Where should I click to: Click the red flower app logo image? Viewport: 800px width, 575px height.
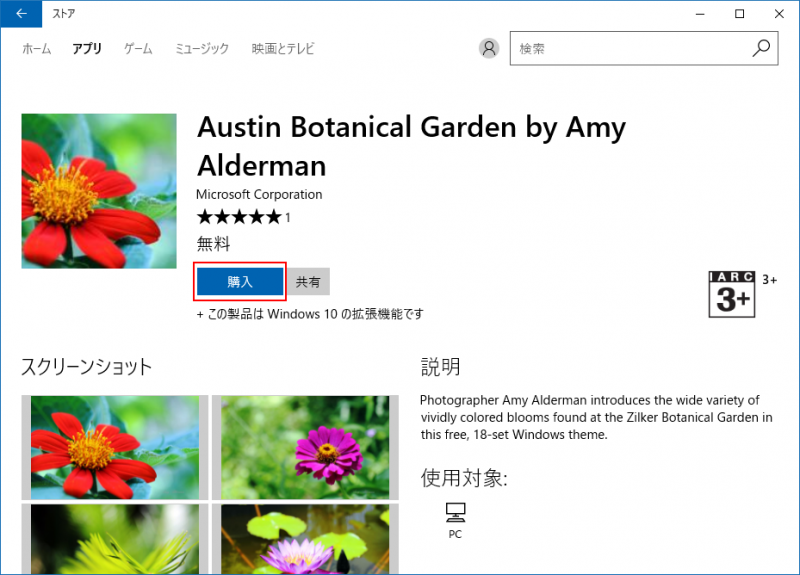point(99,191)
